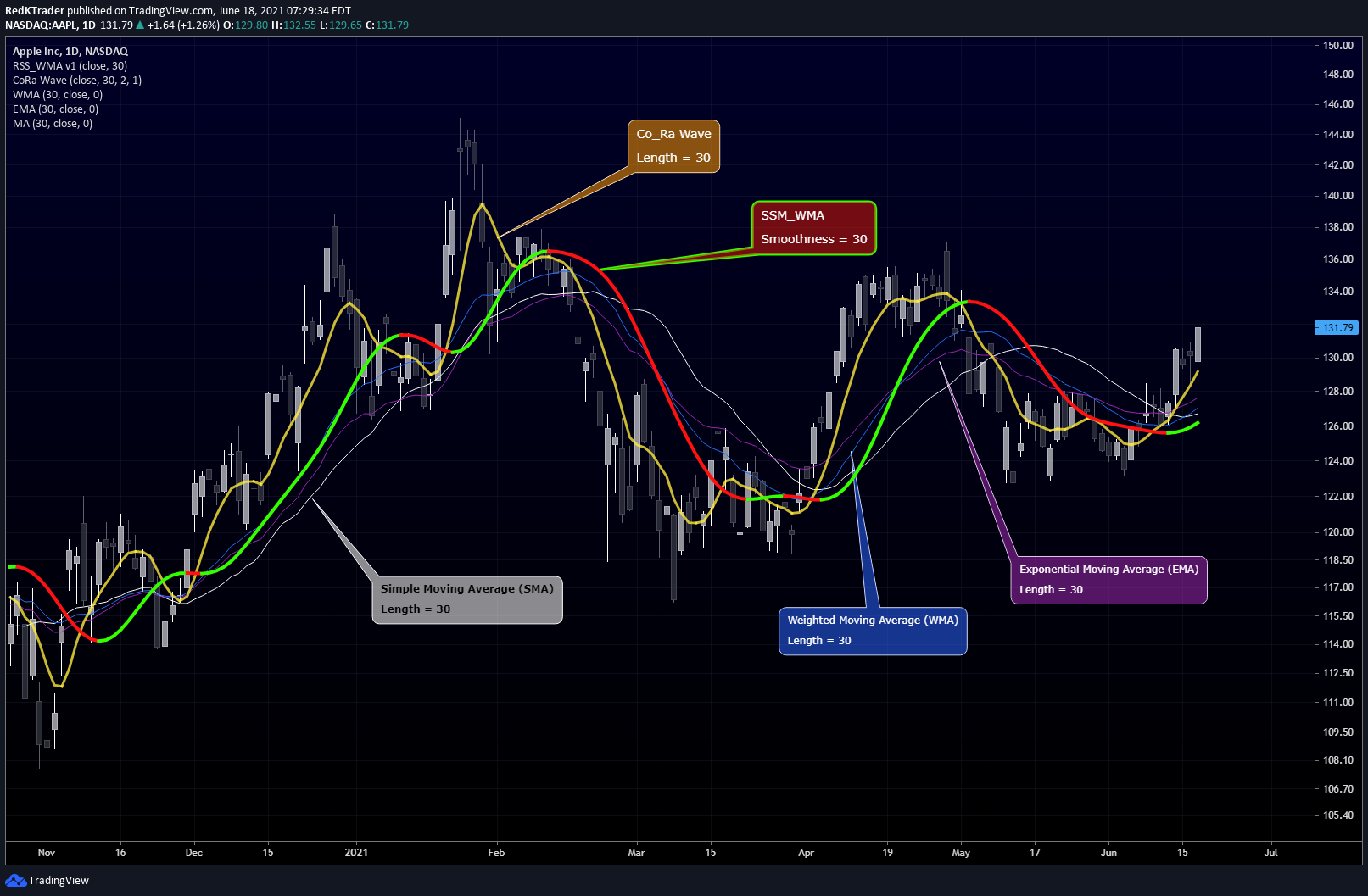The height and width of the screenshot is (896, 1368).
Task: Click the 134.00 price axis label
Action: pos(1338,292)
